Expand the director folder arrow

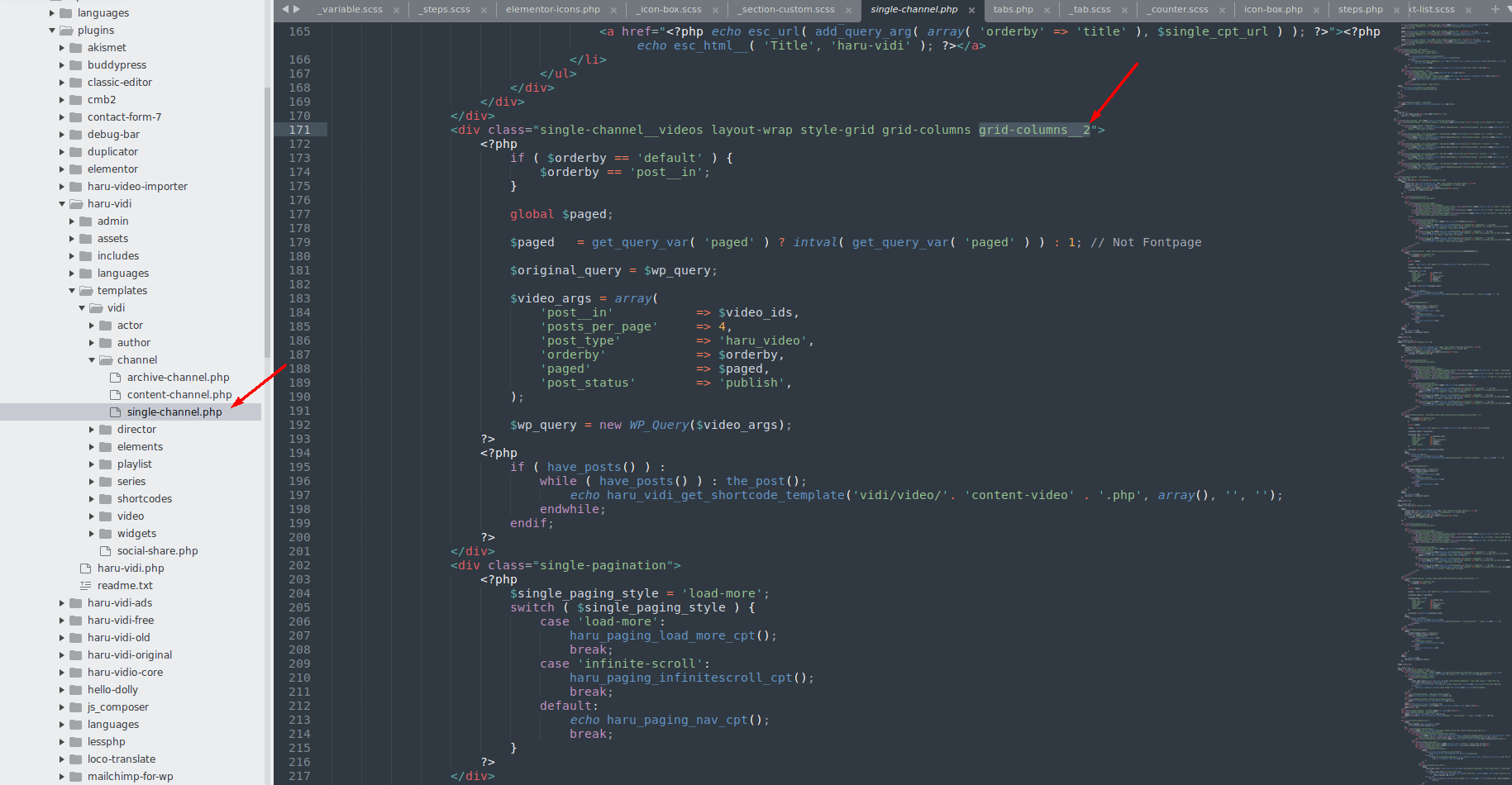click(x=92, y=430)
